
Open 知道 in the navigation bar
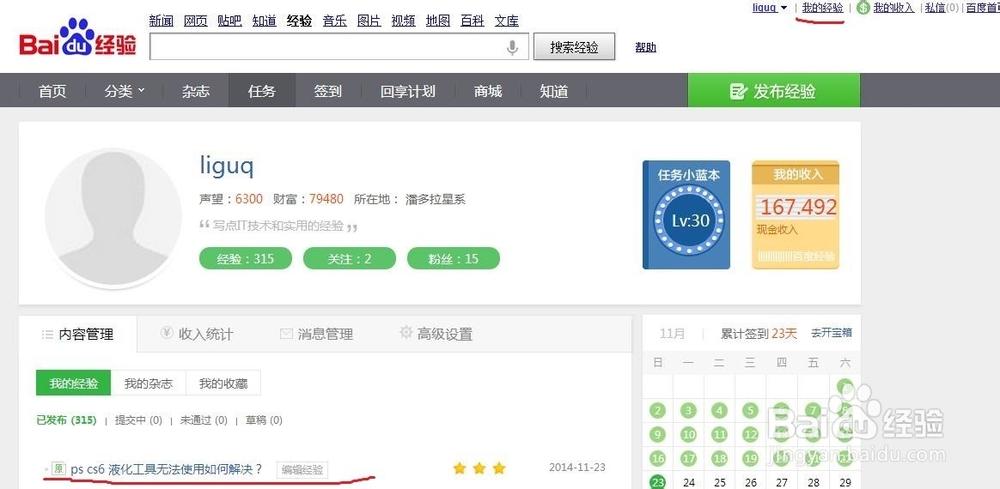[554, 91]
